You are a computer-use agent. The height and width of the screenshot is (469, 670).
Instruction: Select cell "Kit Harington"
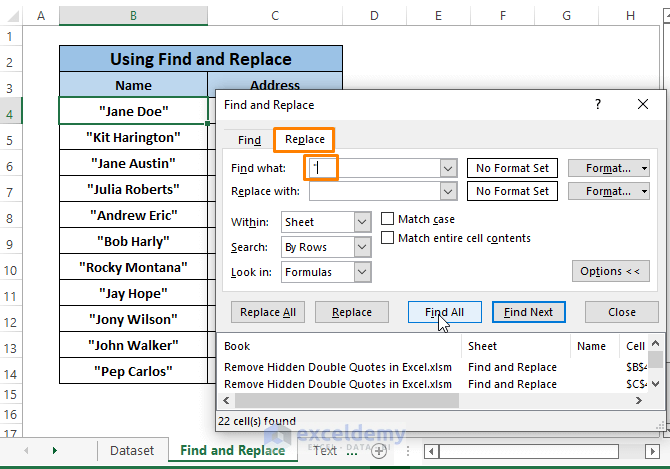pos(133,138)
